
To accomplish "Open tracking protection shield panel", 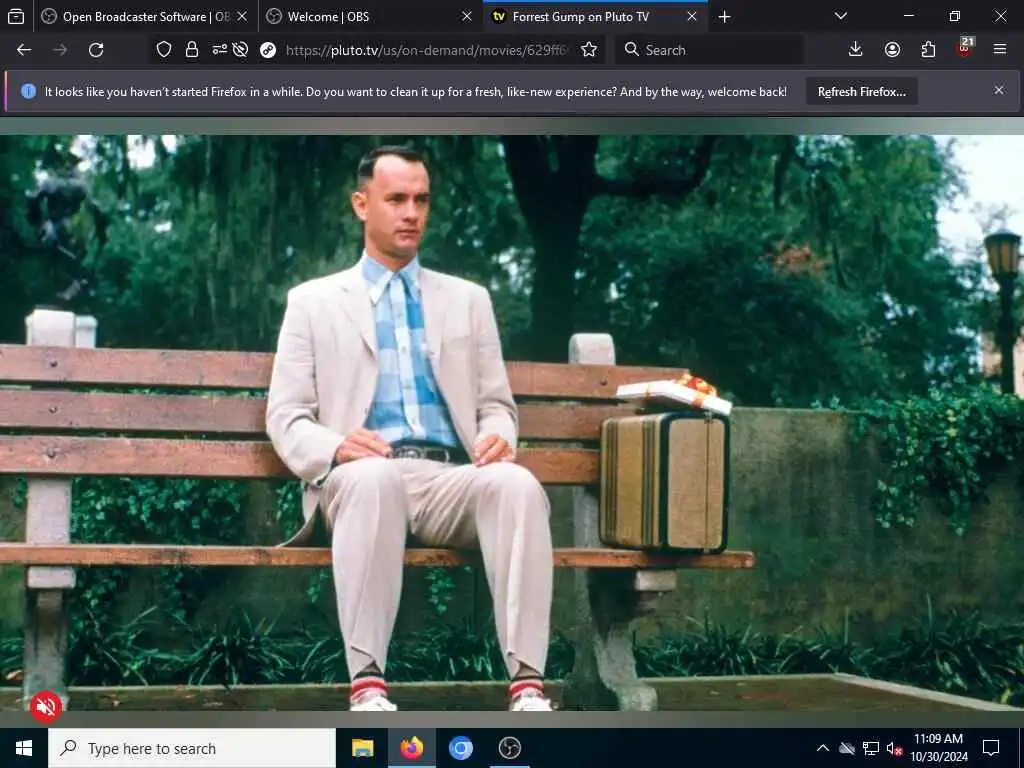I will coord(163,50).
